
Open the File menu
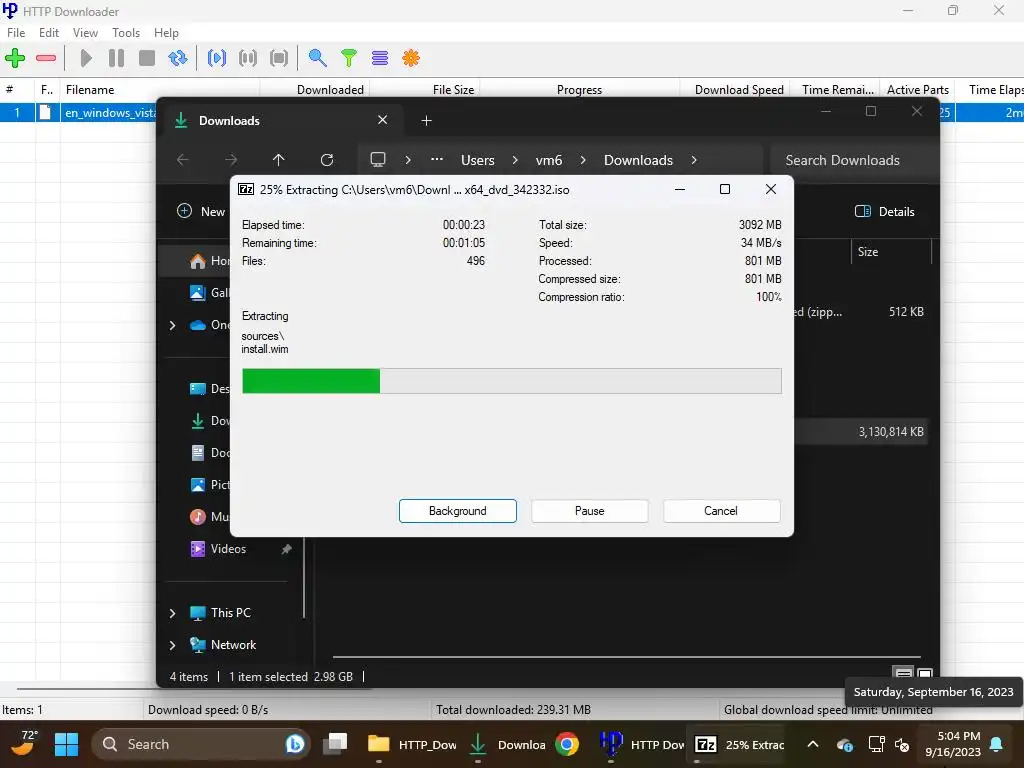(x=16, y=33)
